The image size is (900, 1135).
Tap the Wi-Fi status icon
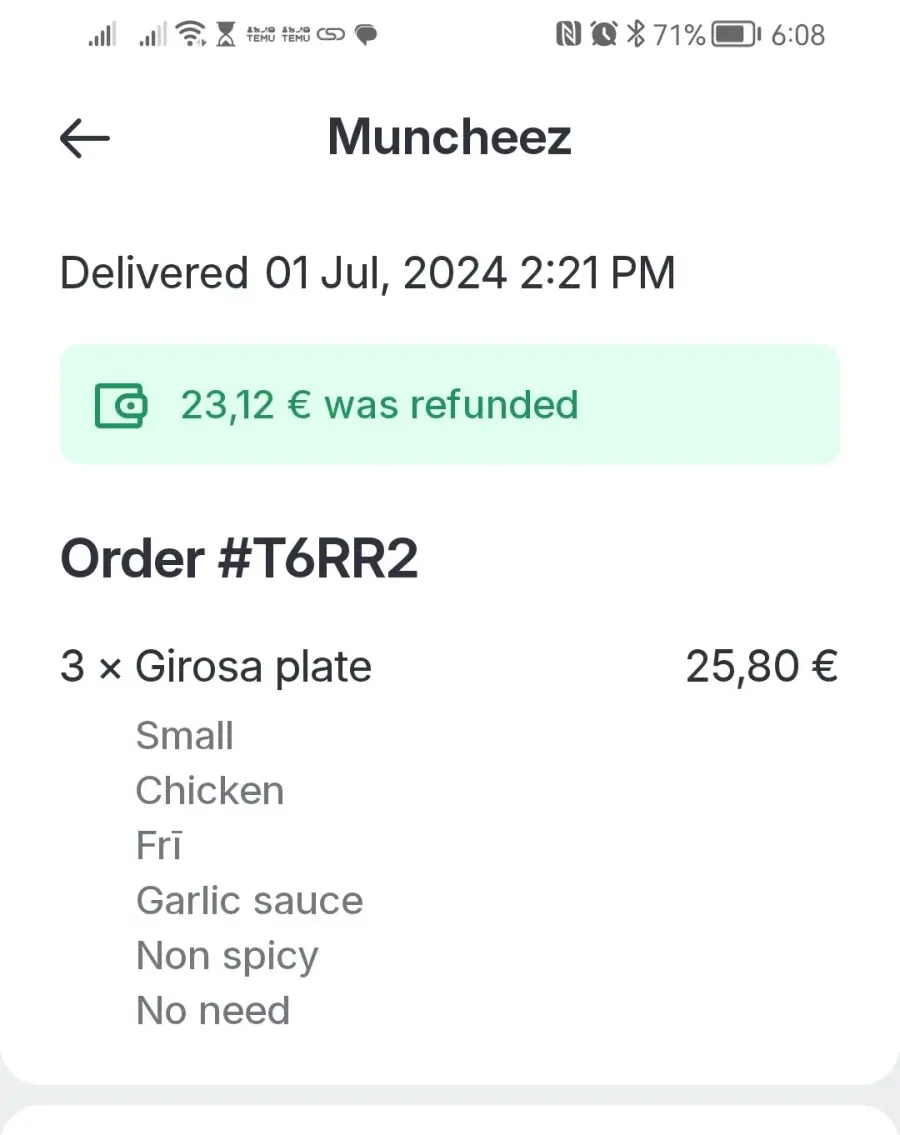pyautogui.click(x=191, y=34)
